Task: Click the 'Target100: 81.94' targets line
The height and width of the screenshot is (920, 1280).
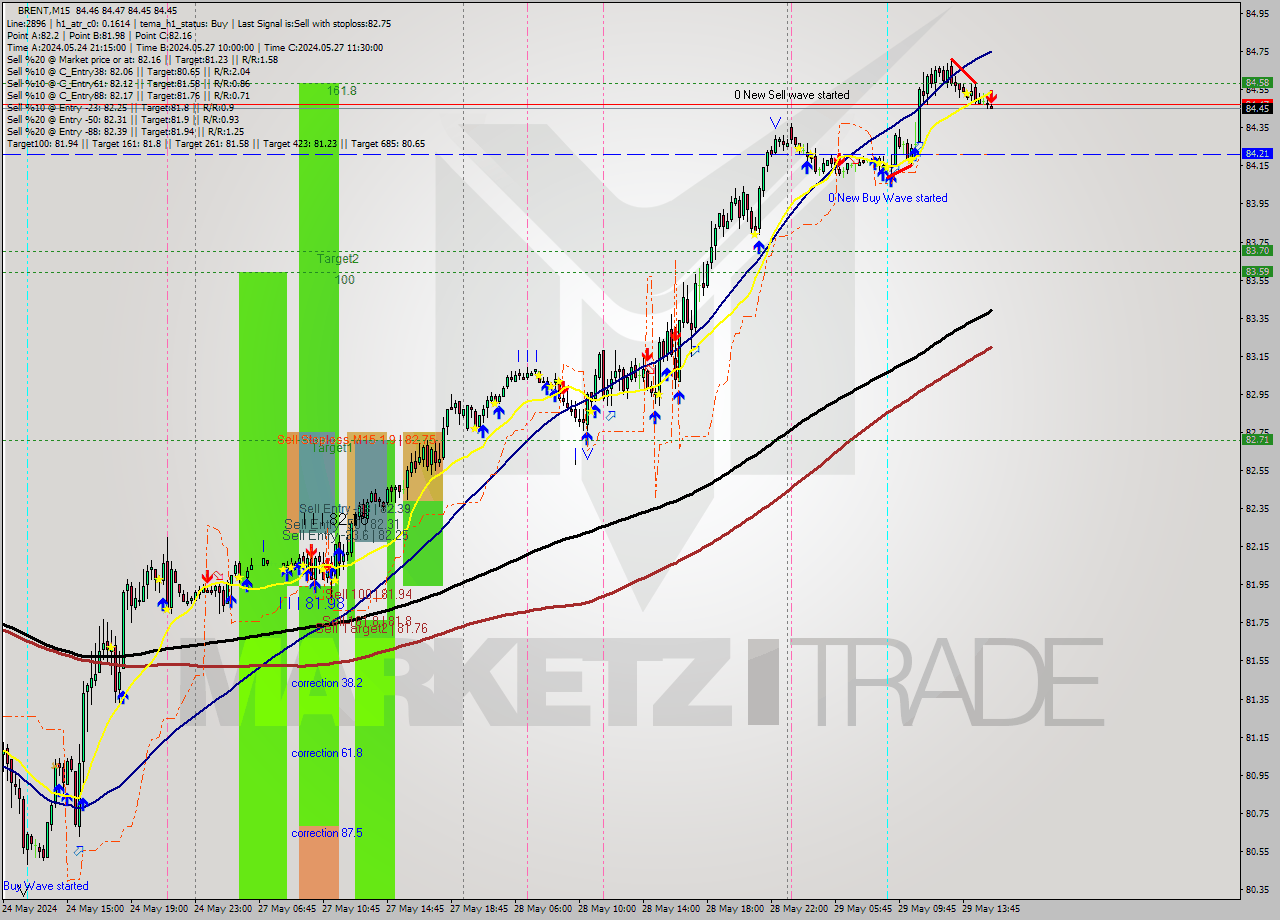Action: pos(216,144)
